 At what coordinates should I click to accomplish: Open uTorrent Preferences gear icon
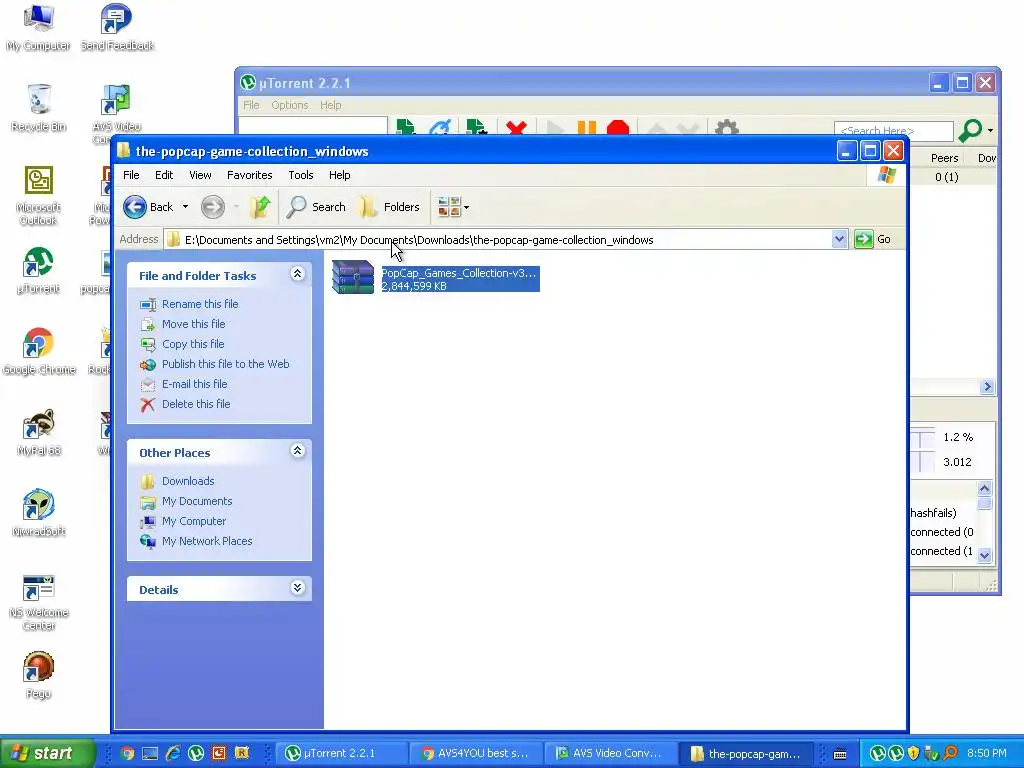tap(727, 127)
